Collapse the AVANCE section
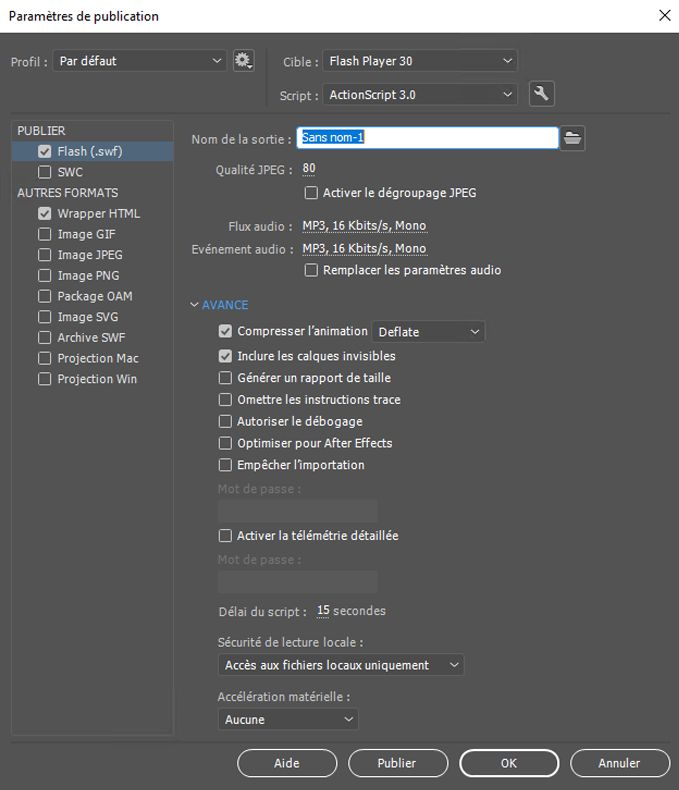 [x=195, y=305]
